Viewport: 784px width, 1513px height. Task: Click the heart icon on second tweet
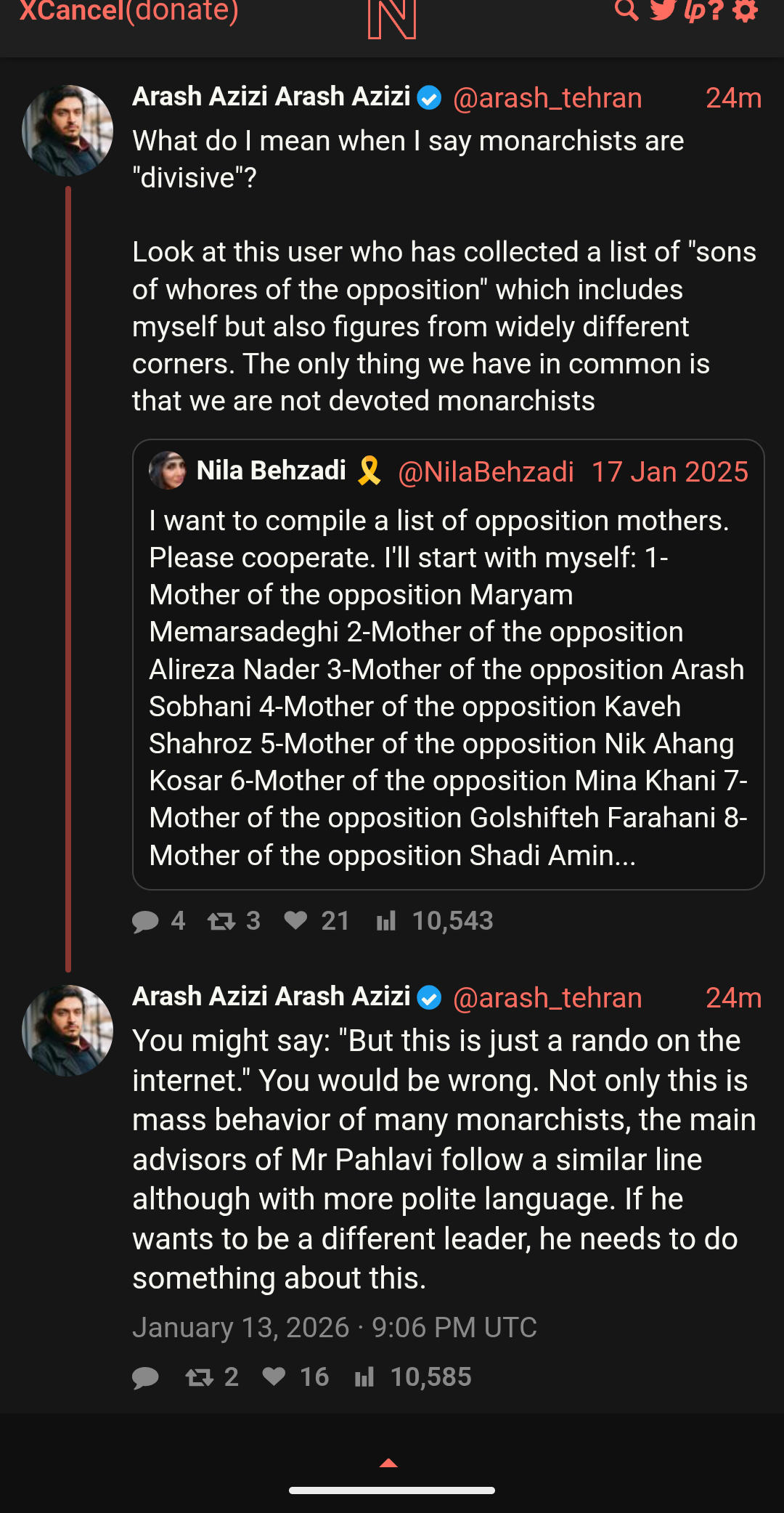point(274,1376)
